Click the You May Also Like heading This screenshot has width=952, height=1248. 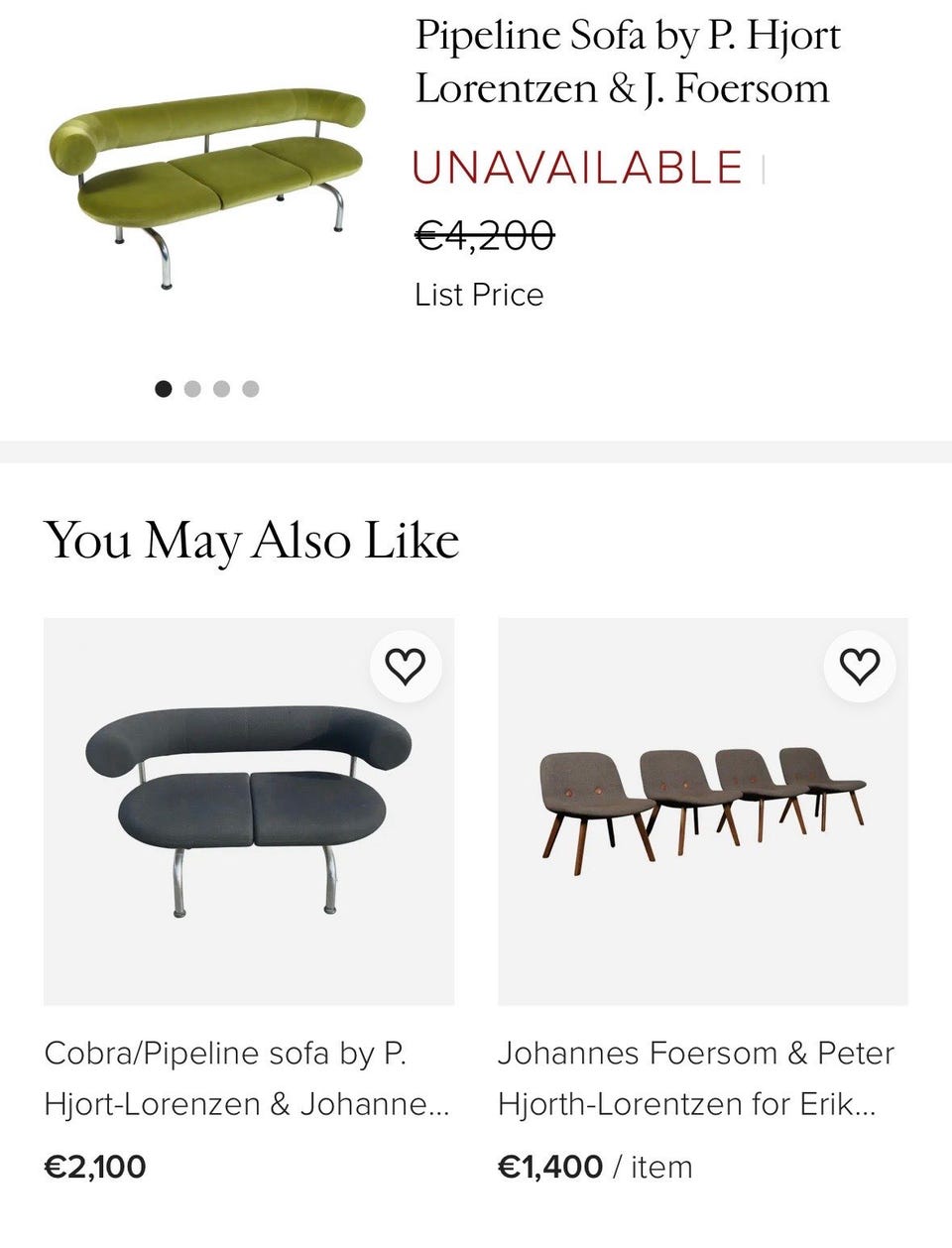(x=252, y=541)
